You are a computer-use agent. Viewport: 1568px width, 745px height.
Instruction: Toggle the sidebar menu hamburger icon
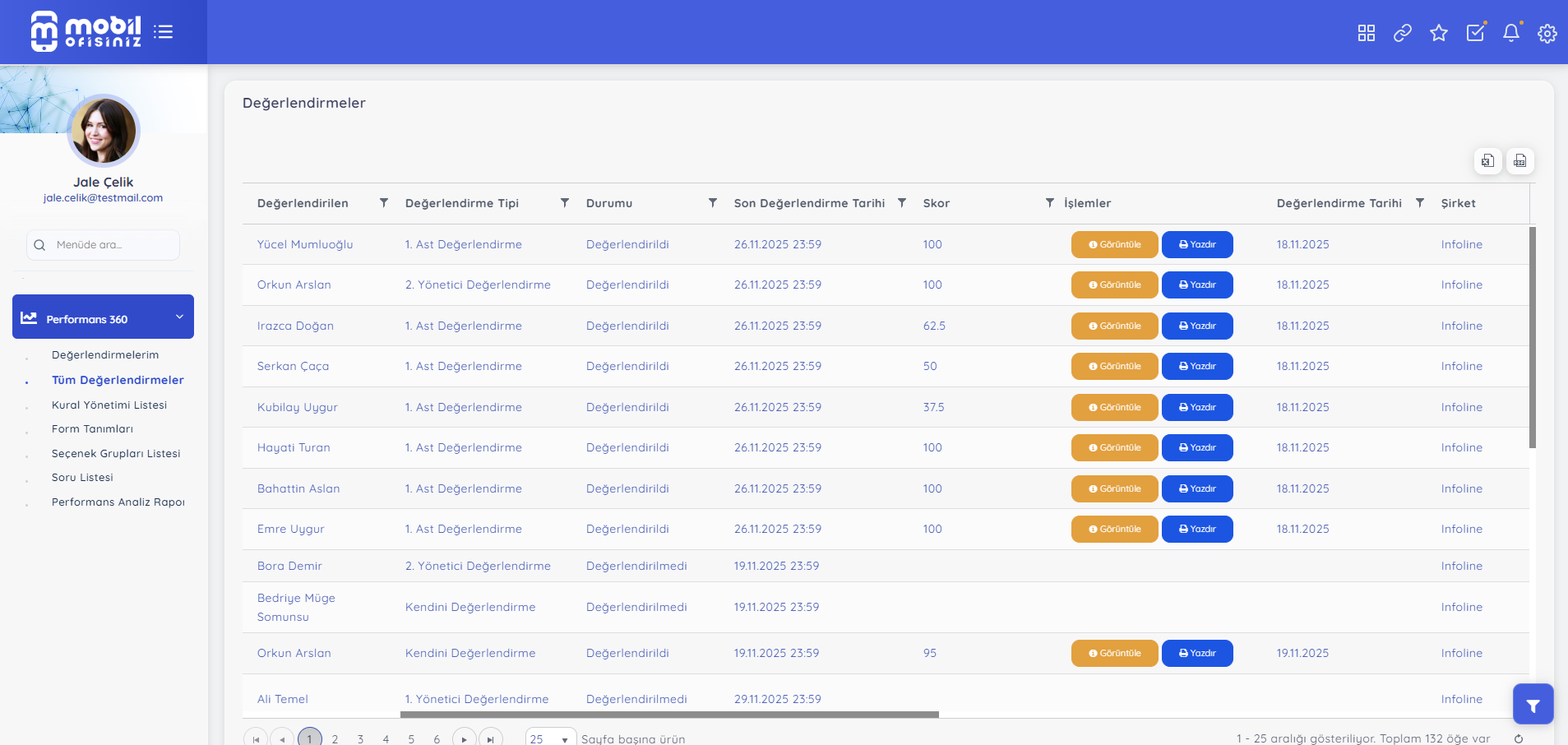tap(163, 32)
